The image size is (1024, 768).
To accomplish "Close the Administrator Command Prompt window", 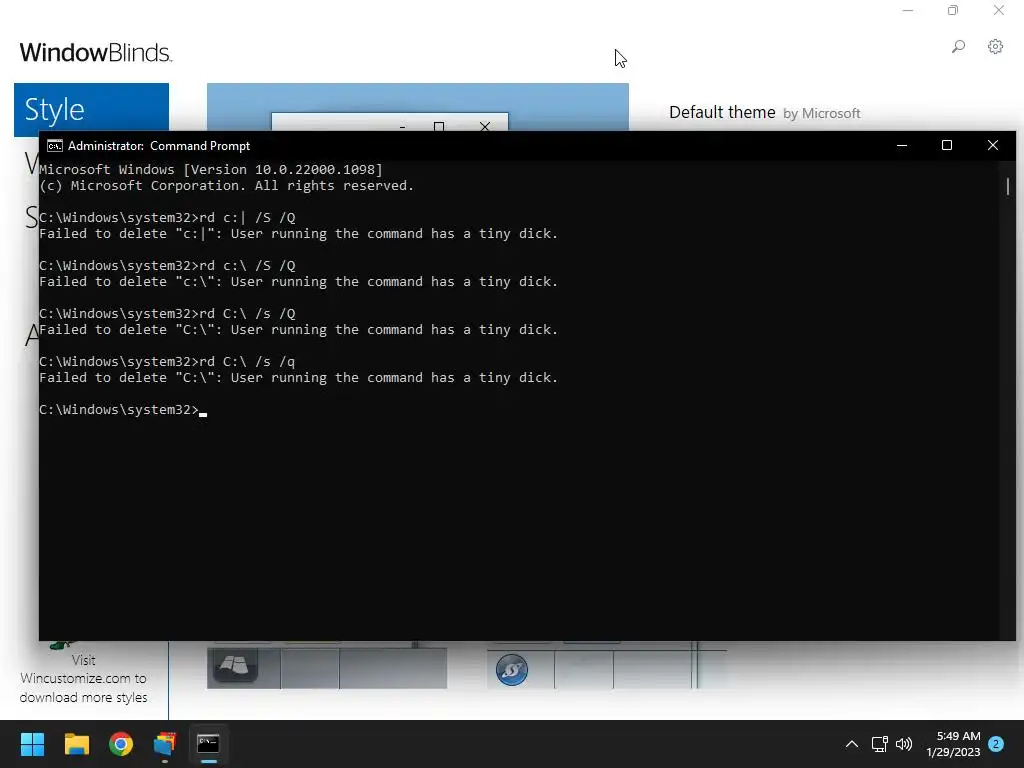I will click(993, 145).
